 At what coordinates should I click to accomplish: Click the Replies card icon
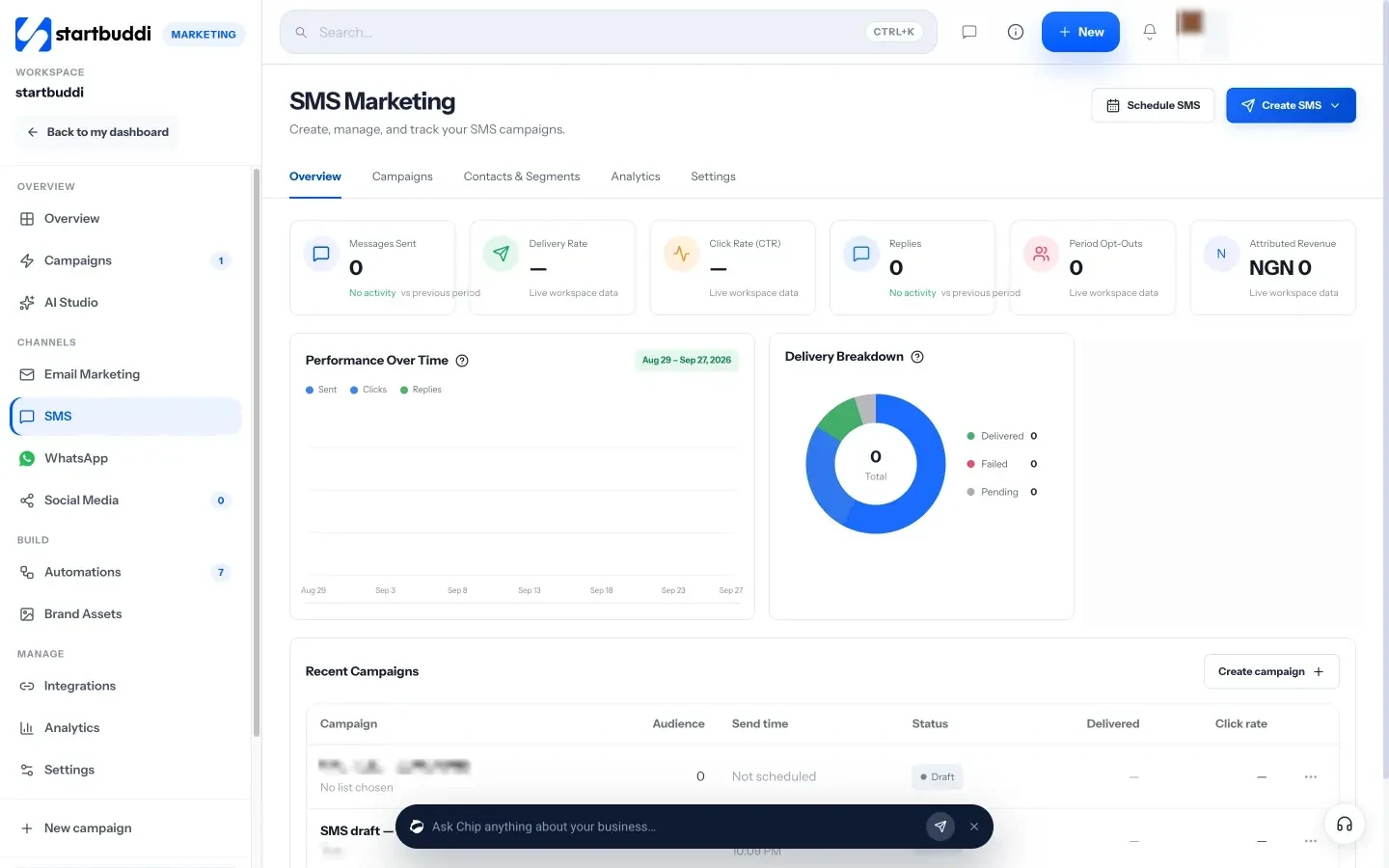(x=861, y=254)
